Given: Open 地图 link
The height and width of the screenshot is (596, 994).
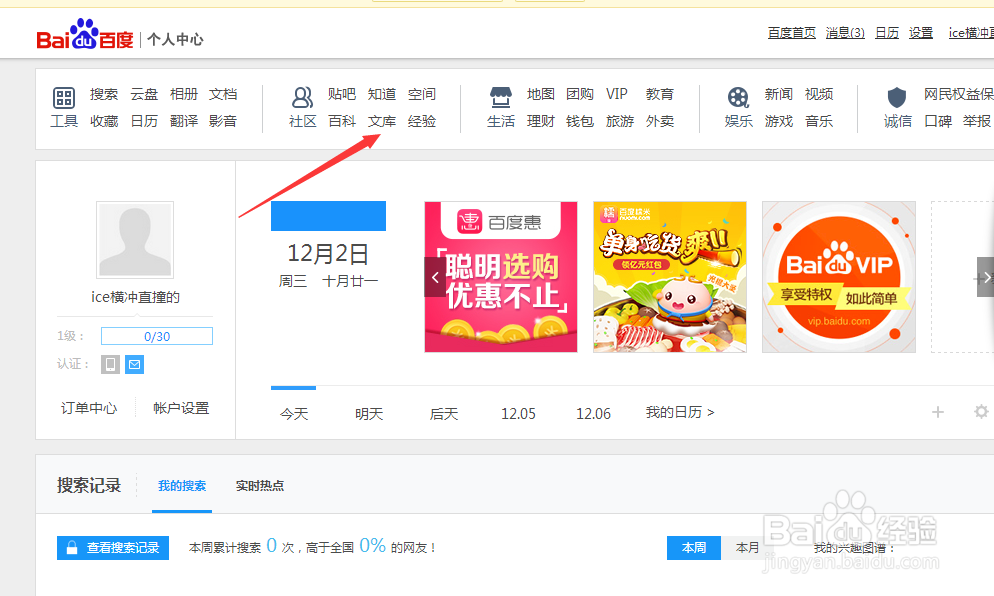Looking at the screenshot, I should (x=541, y=94).
